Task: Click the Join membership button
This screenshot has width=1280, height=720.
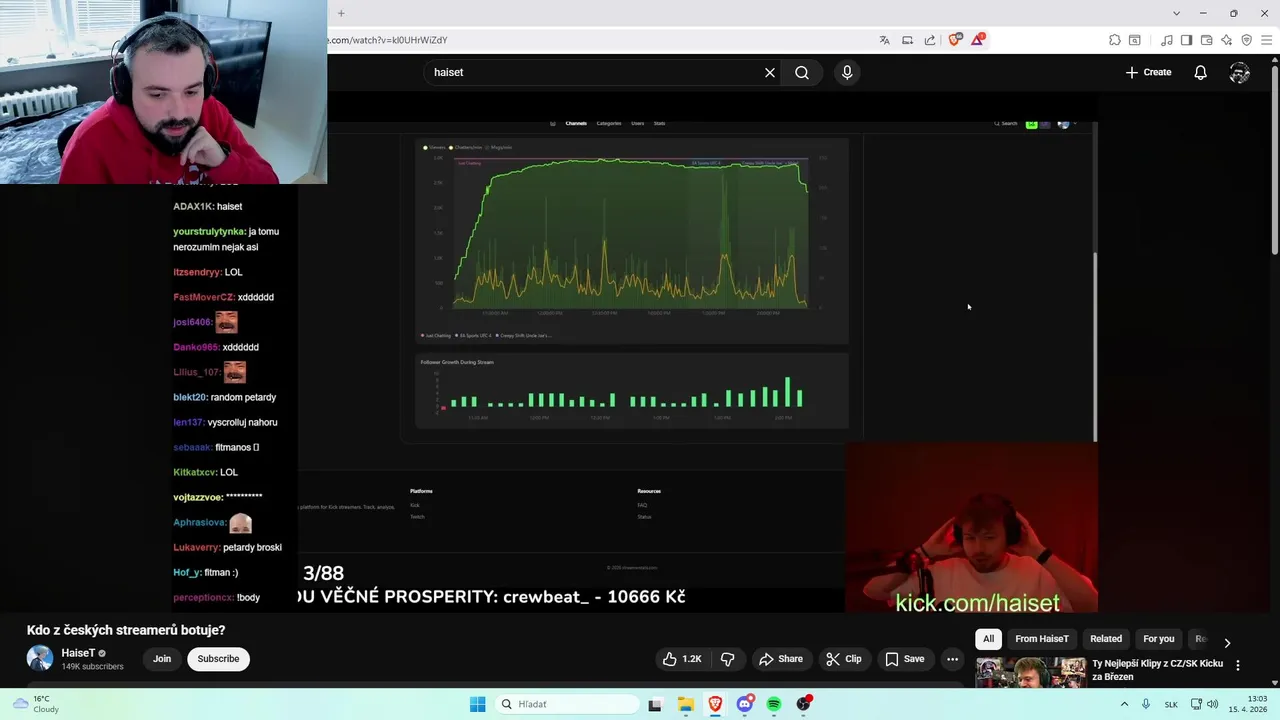Action: pos(162,659)
